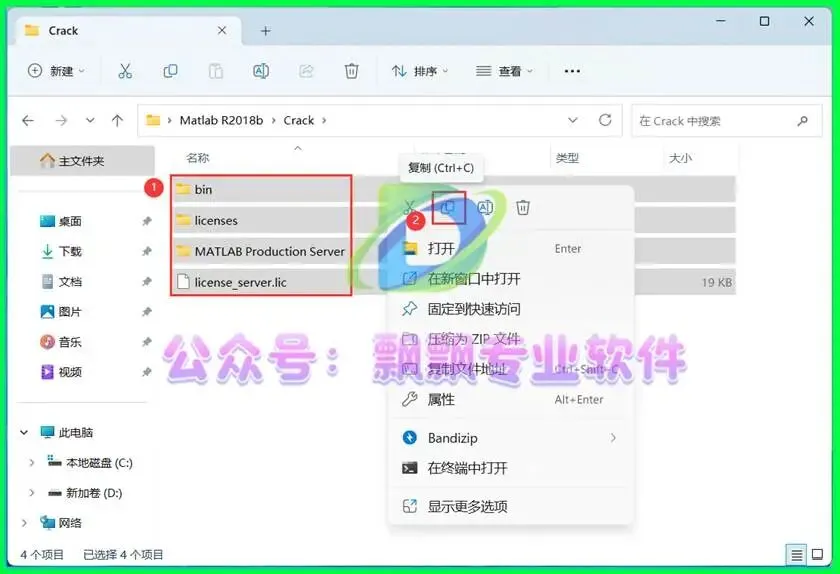Click the Copy icon in the context menu
840x574 pixels.
(x=448, y=207)
